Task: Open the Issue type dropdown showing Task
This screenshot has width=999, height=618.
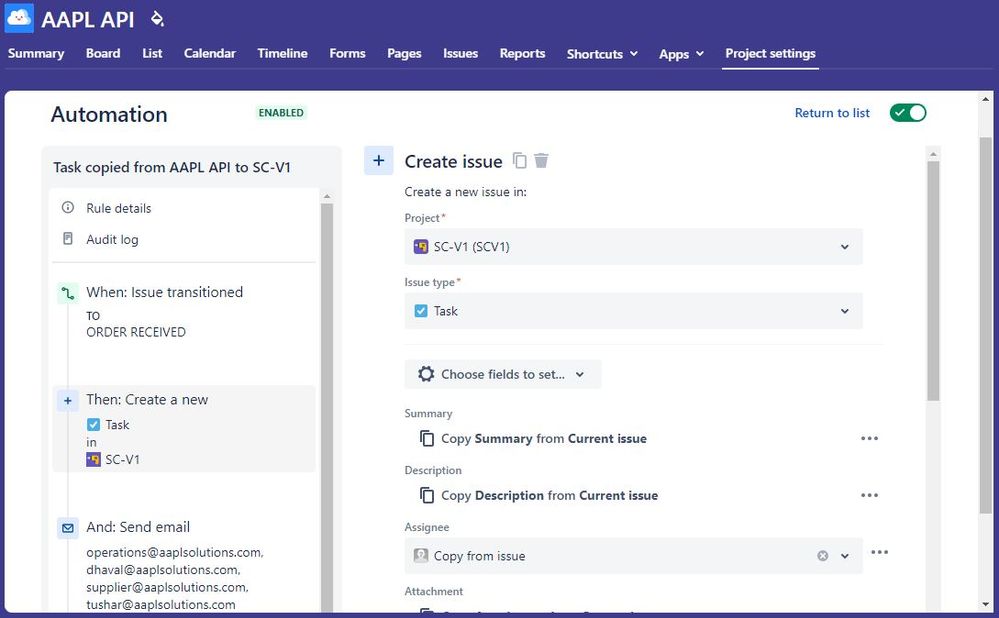Action: (633, 311)
